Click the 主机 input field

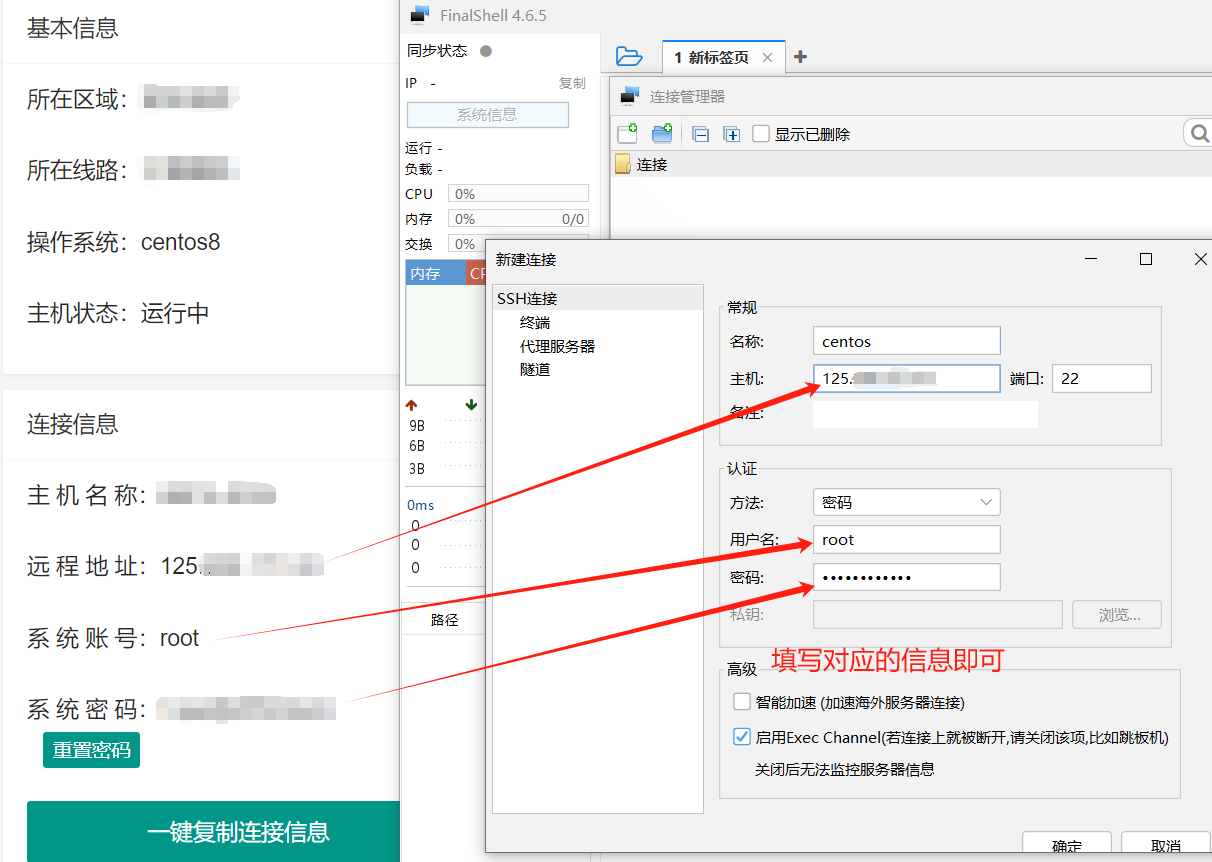907,378
